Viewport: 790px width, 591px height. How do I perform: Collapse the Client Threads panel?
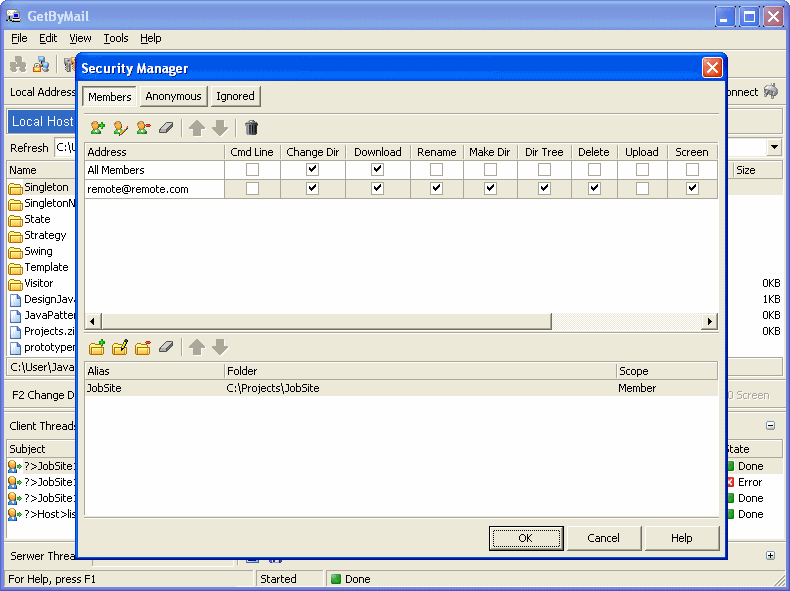coord(770,426)
